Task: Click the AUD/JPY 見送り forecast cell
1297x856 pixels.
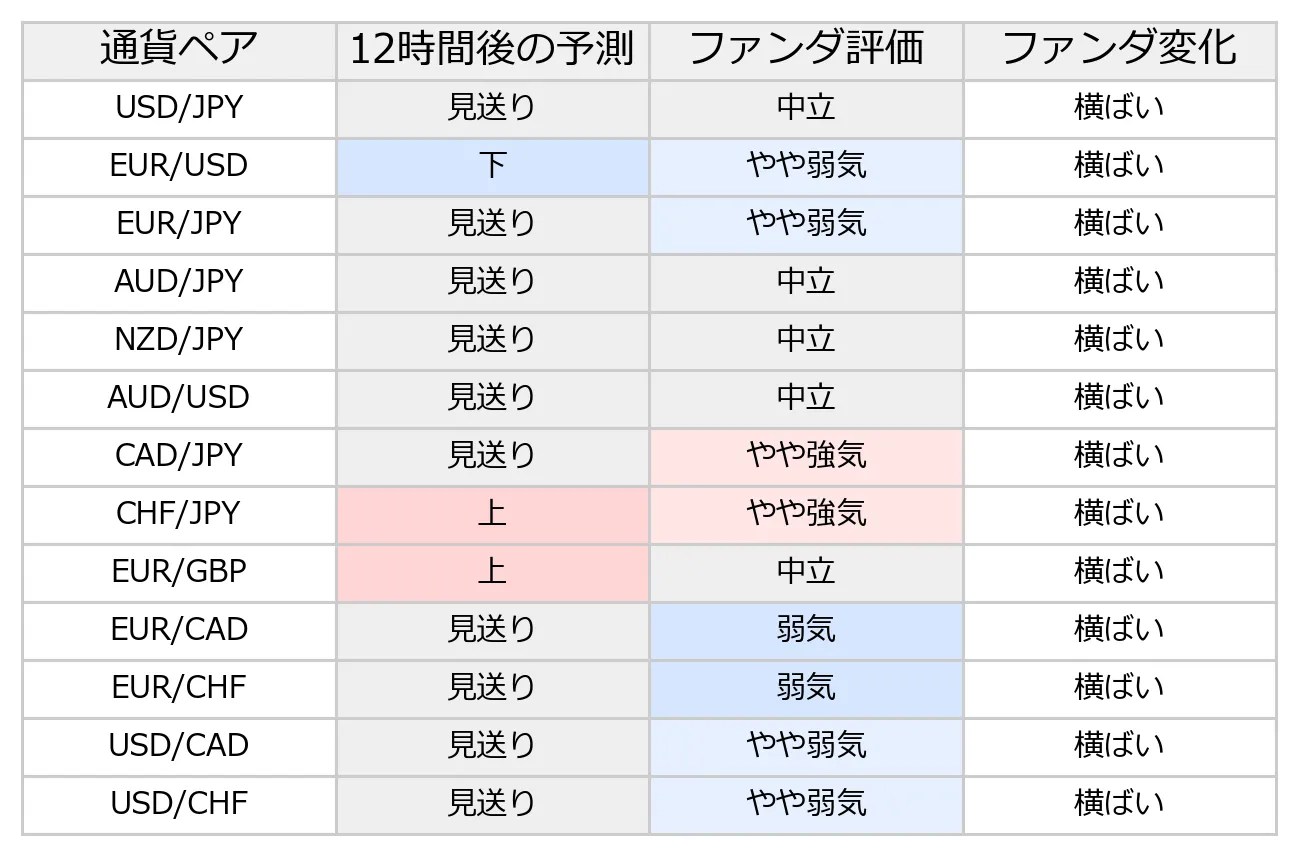Action: pyautogui.click(x=492, y=282)
